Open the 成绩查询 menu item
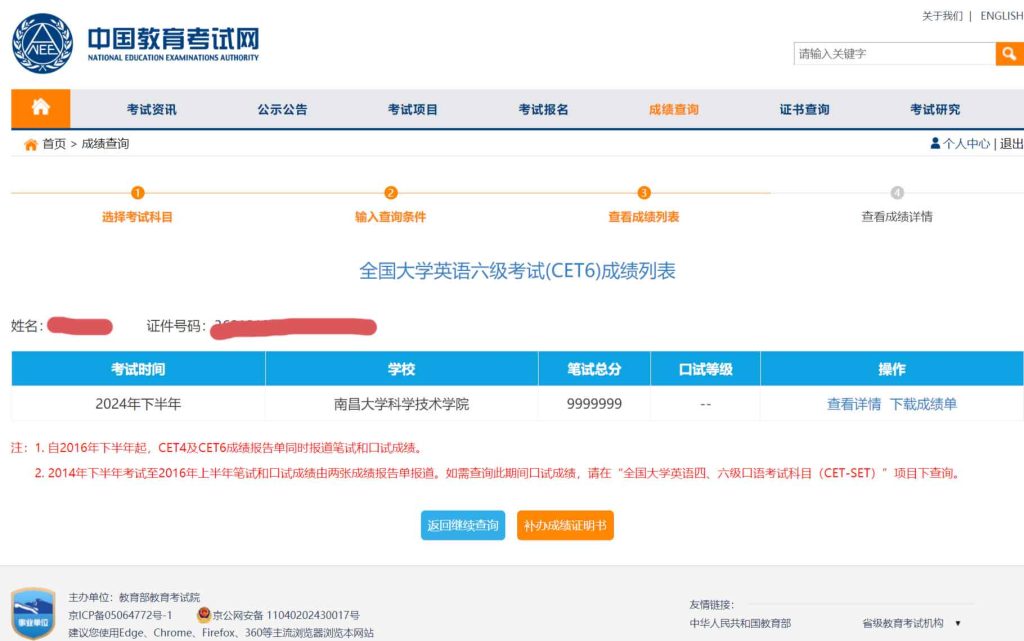 click(674, 109)
